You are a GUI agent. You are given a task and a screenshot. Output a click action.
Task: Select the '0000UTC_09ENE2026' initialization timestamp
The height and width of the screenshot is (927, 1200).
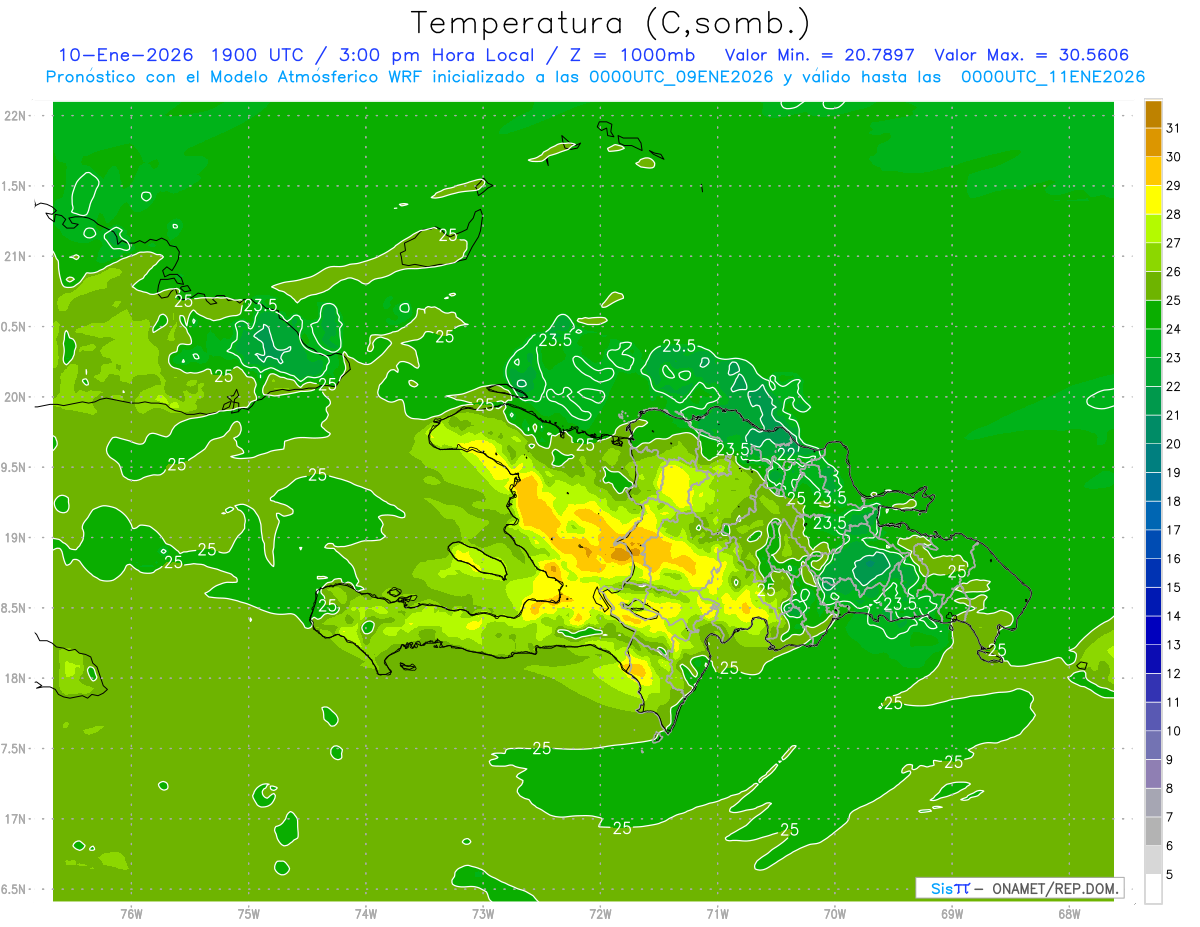coord(682,77)
